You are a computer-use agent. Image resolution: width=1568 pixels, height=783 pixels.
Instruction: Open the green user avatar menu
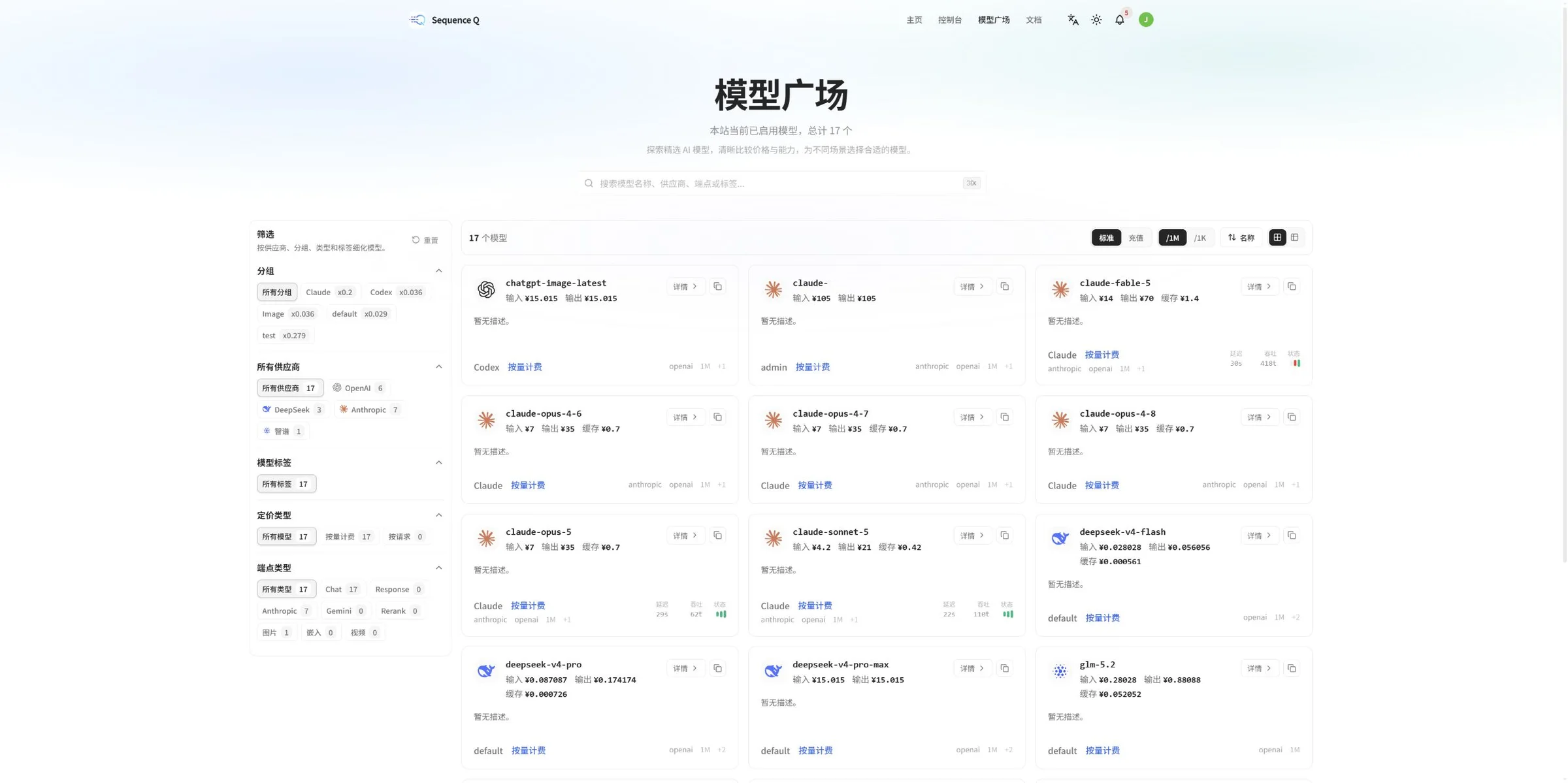(1146, 20)
